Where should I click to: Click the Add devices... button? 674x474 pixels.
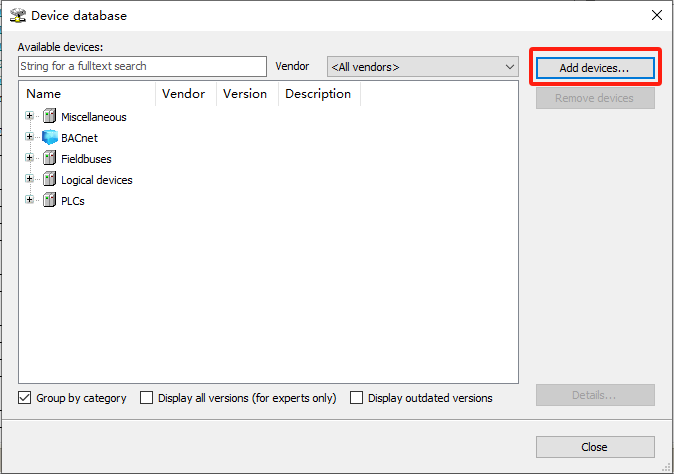coord(595,68)
